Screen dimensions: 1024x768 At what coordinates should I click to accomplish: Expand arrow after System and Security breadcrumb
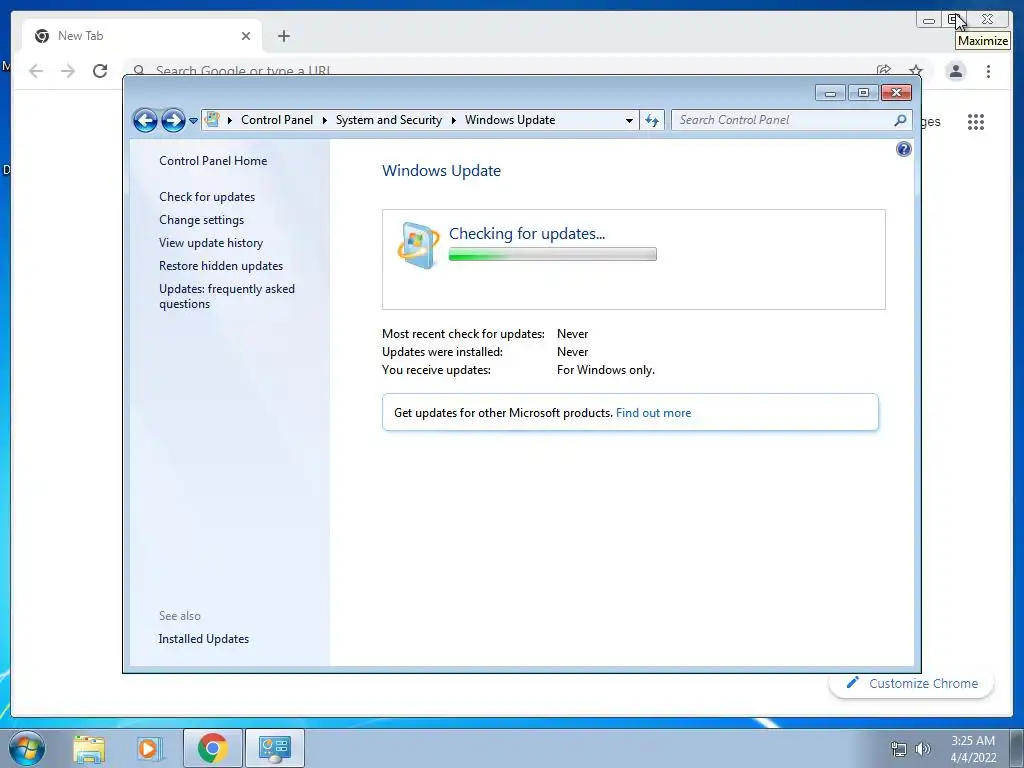[453, 120]
